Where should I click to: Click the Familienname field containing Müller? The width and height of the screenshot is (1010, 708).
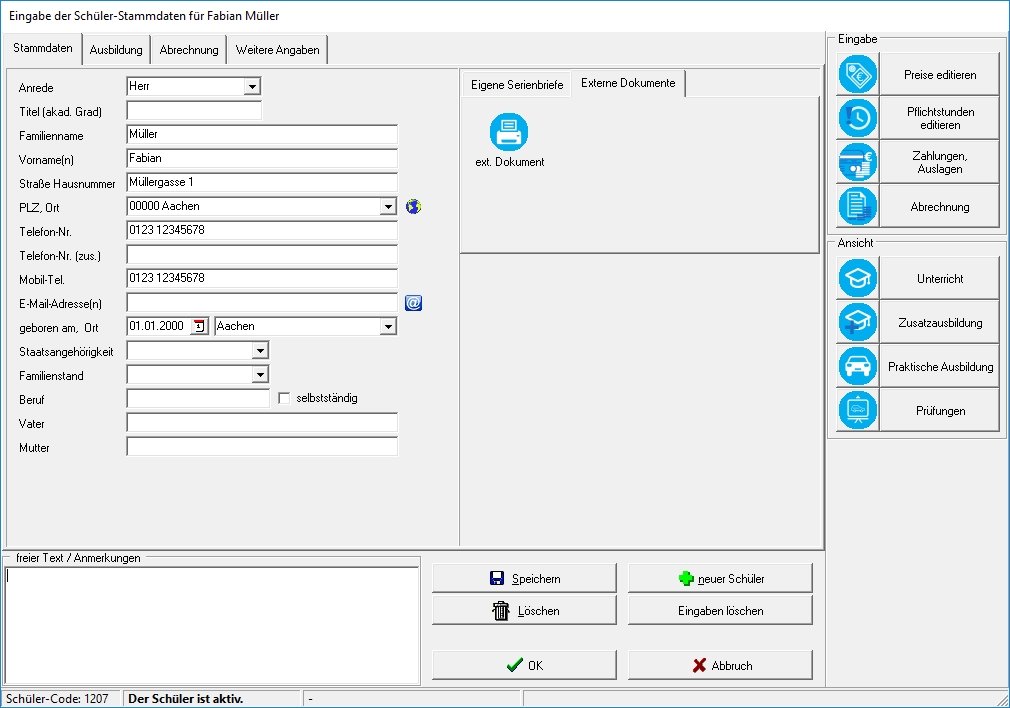click(x=262, y=135)
